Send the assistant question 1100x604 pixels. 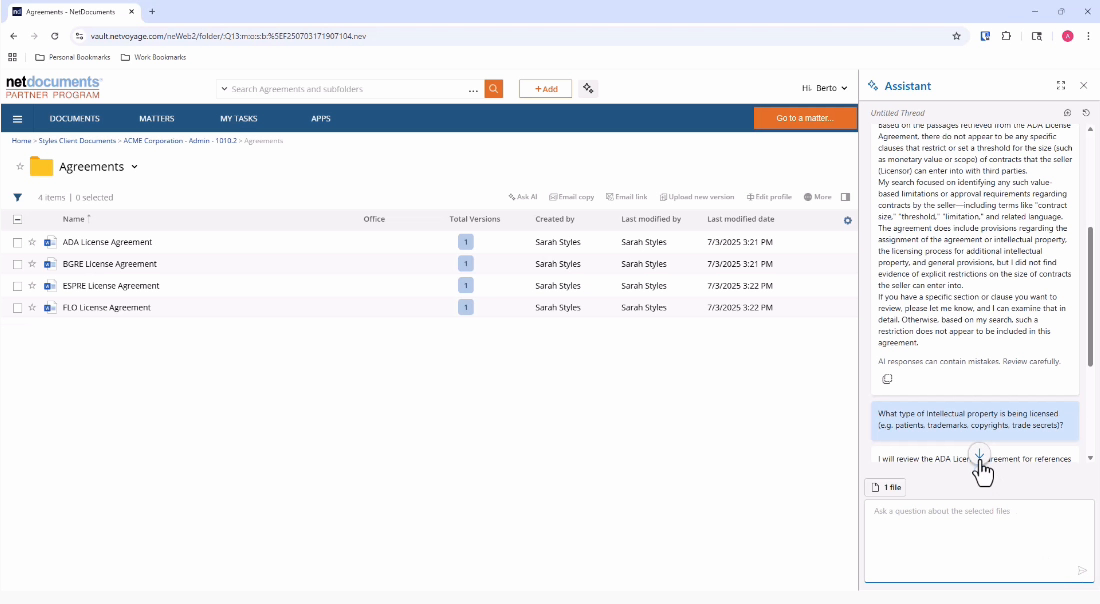1082,570
